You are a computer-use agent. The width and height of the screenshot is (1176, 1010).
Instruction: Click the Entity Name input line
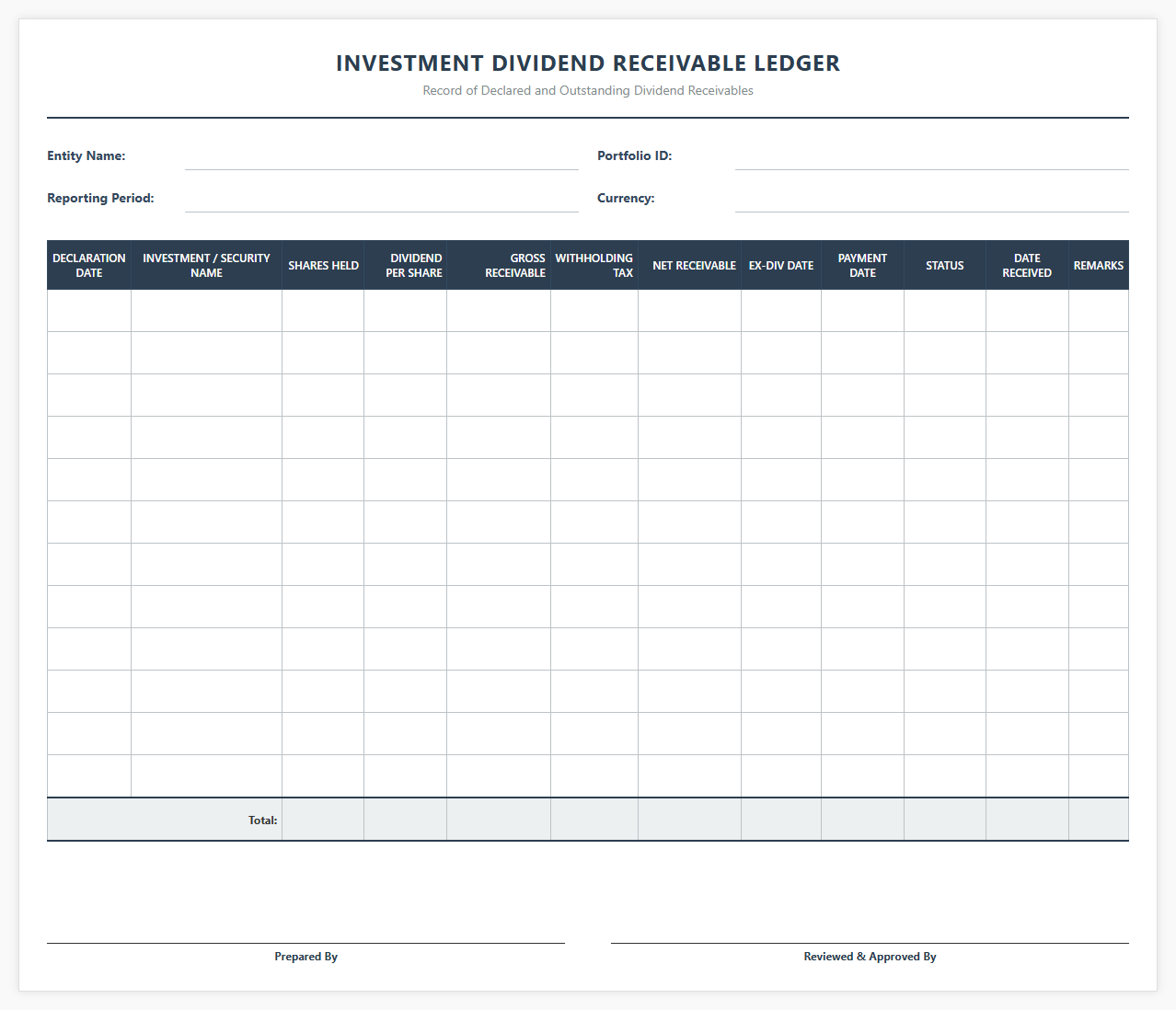381,156
